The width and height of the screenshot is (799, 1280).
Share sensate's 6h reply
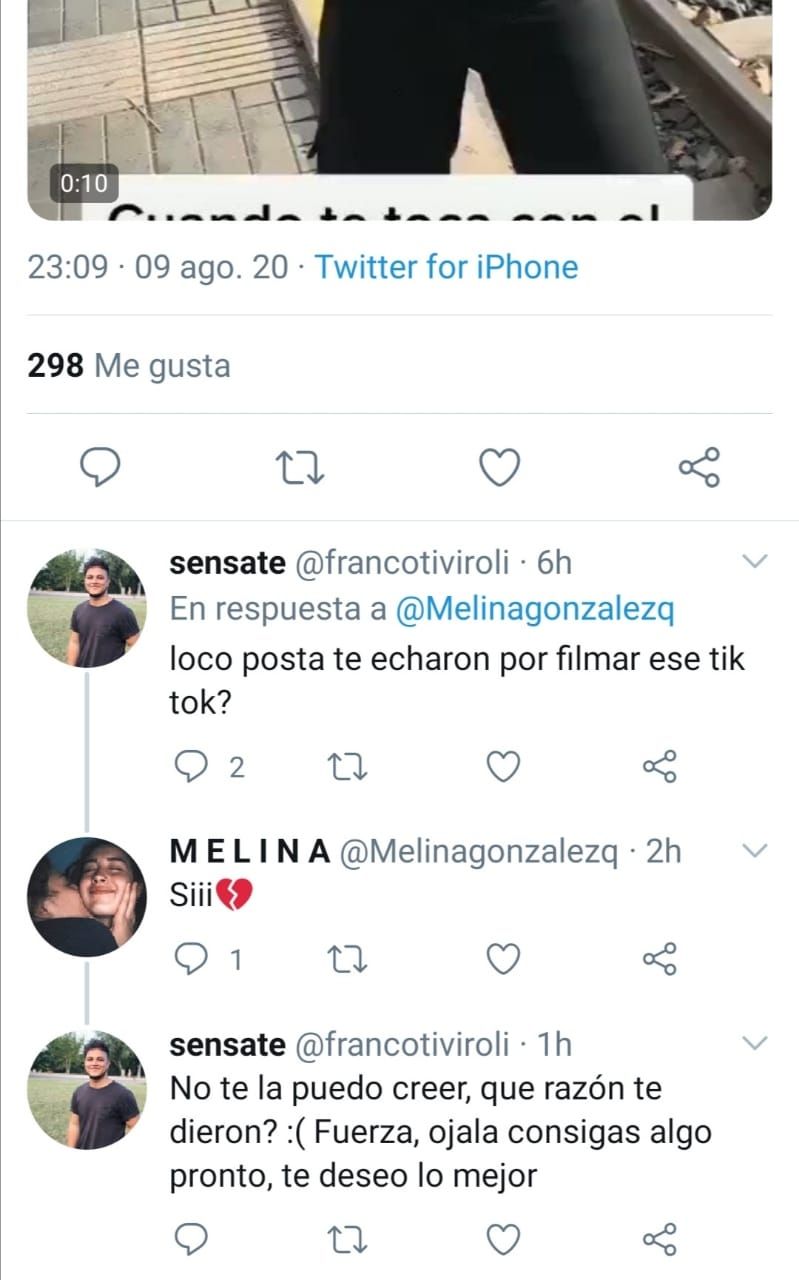[x=659, y=767]
